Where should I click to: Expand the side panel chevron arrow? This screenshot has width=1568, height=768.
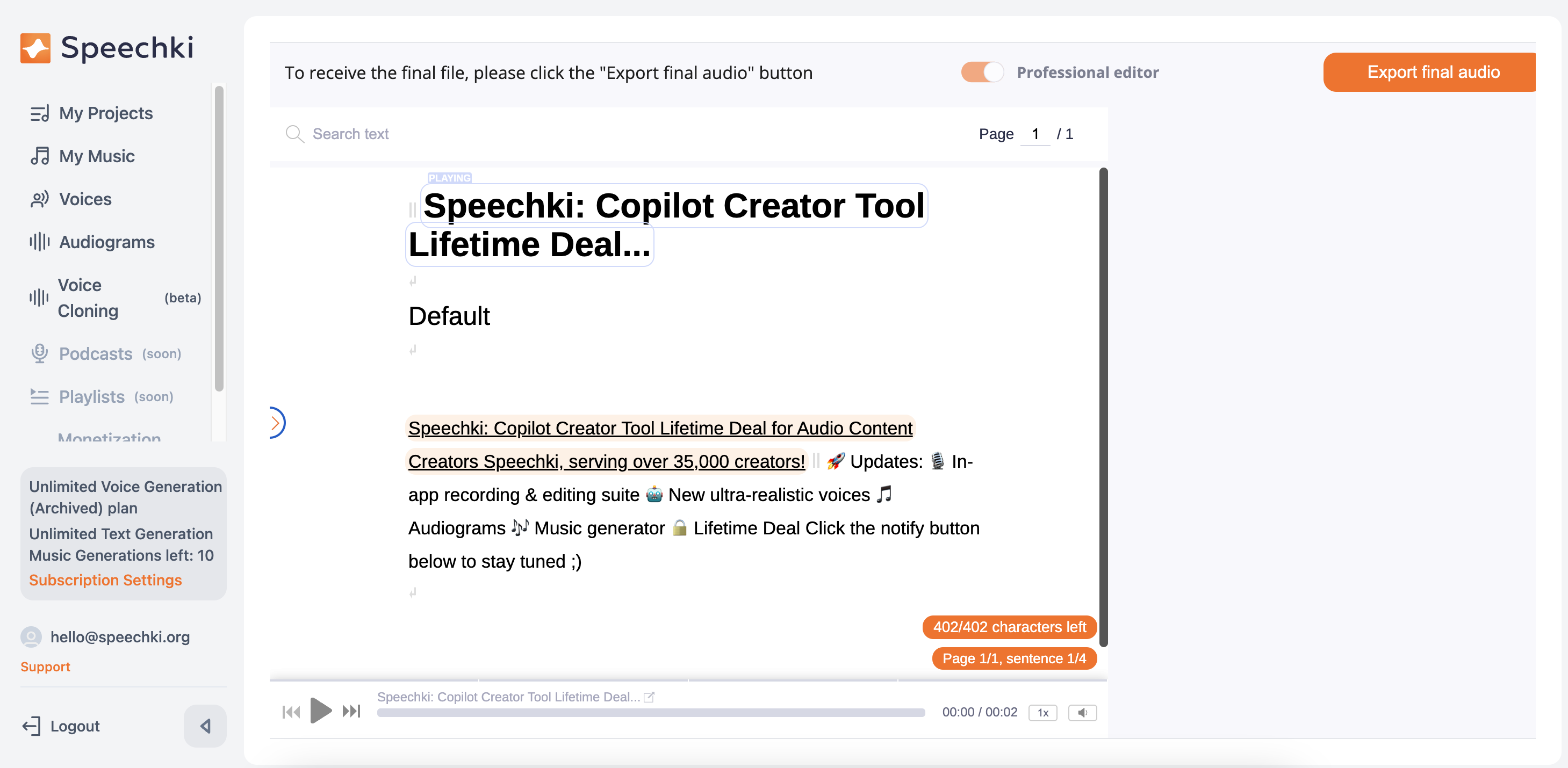[x=276, y=423]
